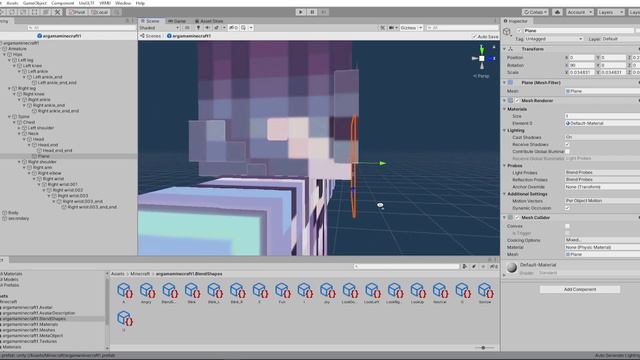Collapse the Probes section

[x=504, y=166]
